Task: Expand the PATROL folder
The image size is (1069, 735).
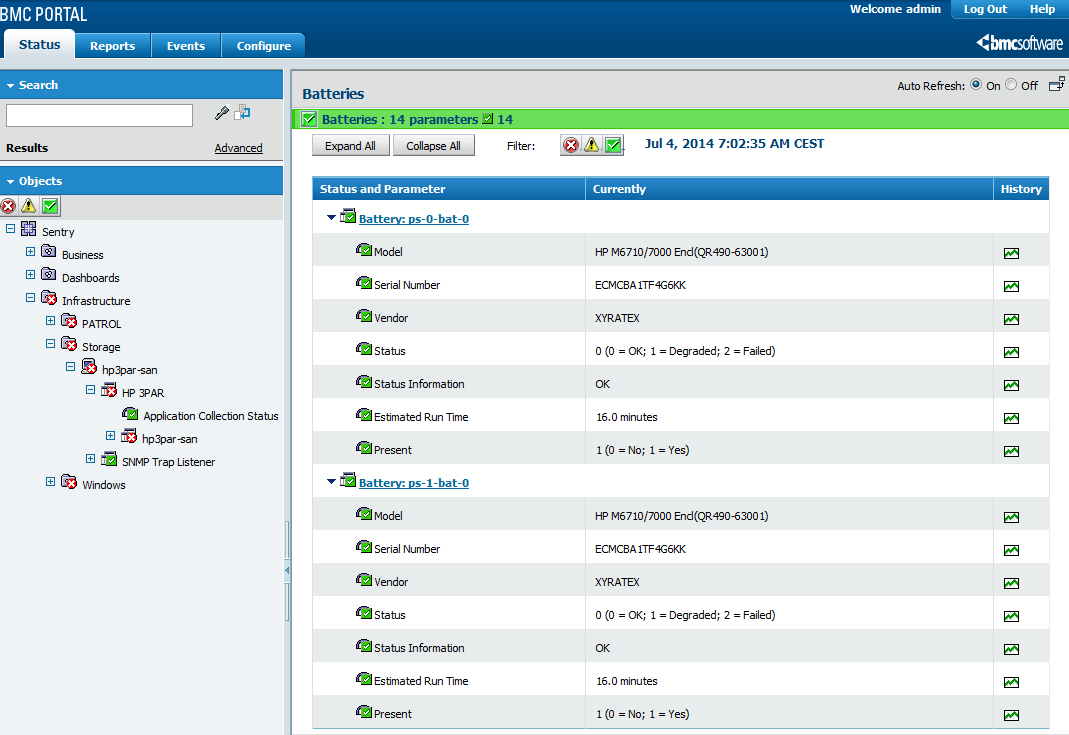Action: pyautogui.click(x=50, y=320)
